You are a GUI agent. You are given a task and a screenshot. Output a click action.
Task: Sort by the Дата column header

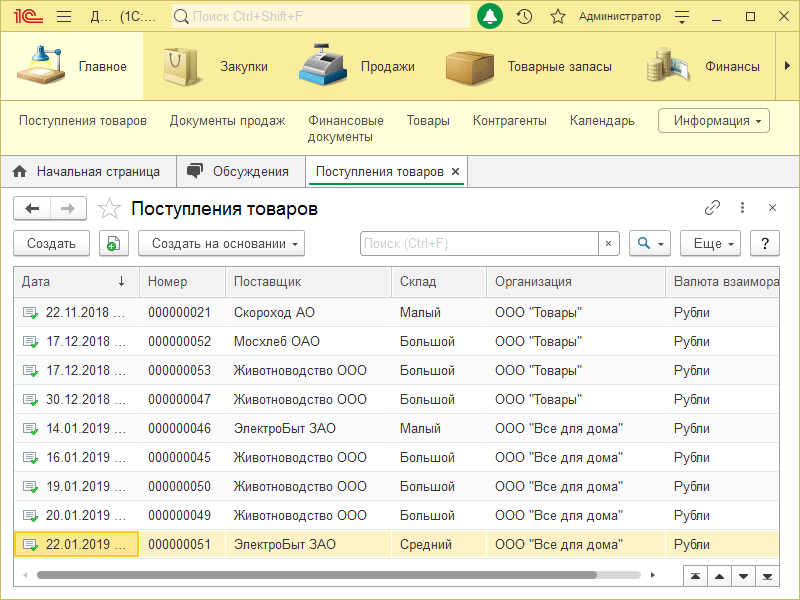coord(77,282)
